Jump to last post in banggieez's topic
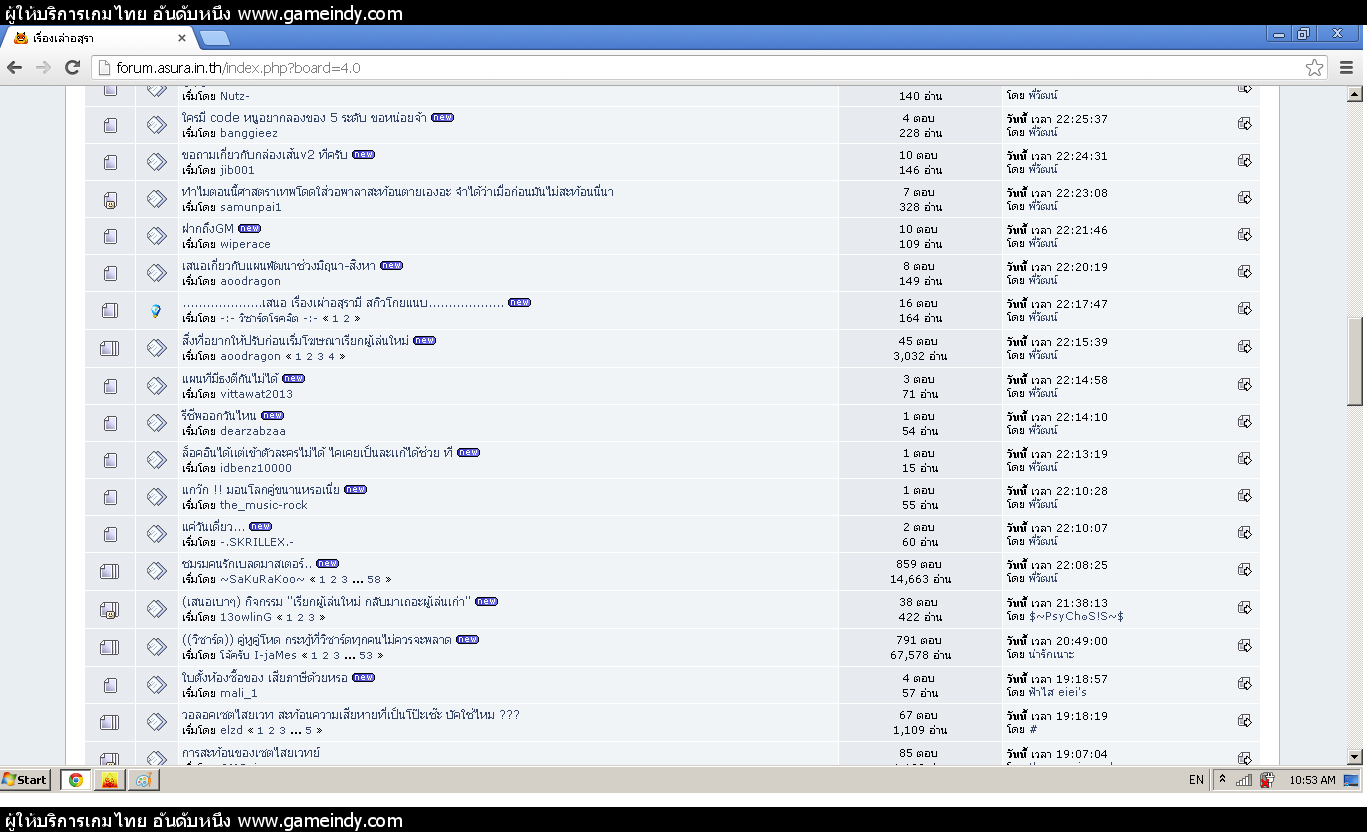Screen dimensions: 1367x832 point(1244,124)
